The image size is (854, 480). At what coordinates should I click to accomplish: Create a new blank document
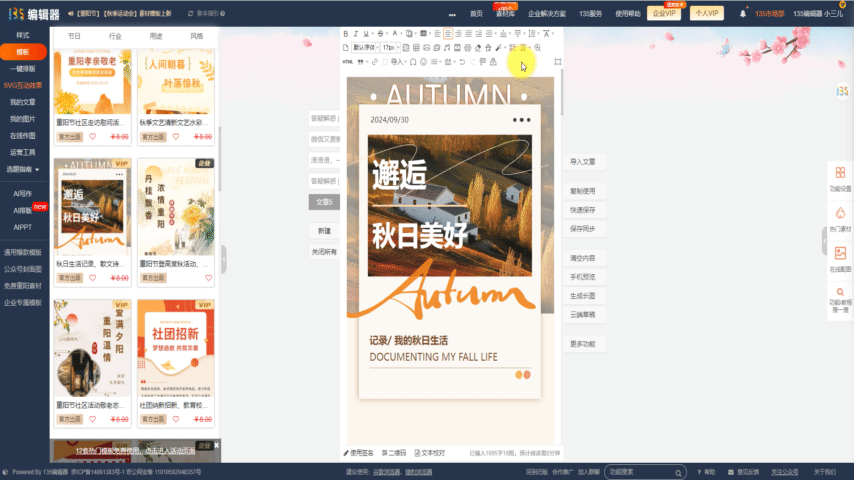pyautogui.click(x=346, y=48)
